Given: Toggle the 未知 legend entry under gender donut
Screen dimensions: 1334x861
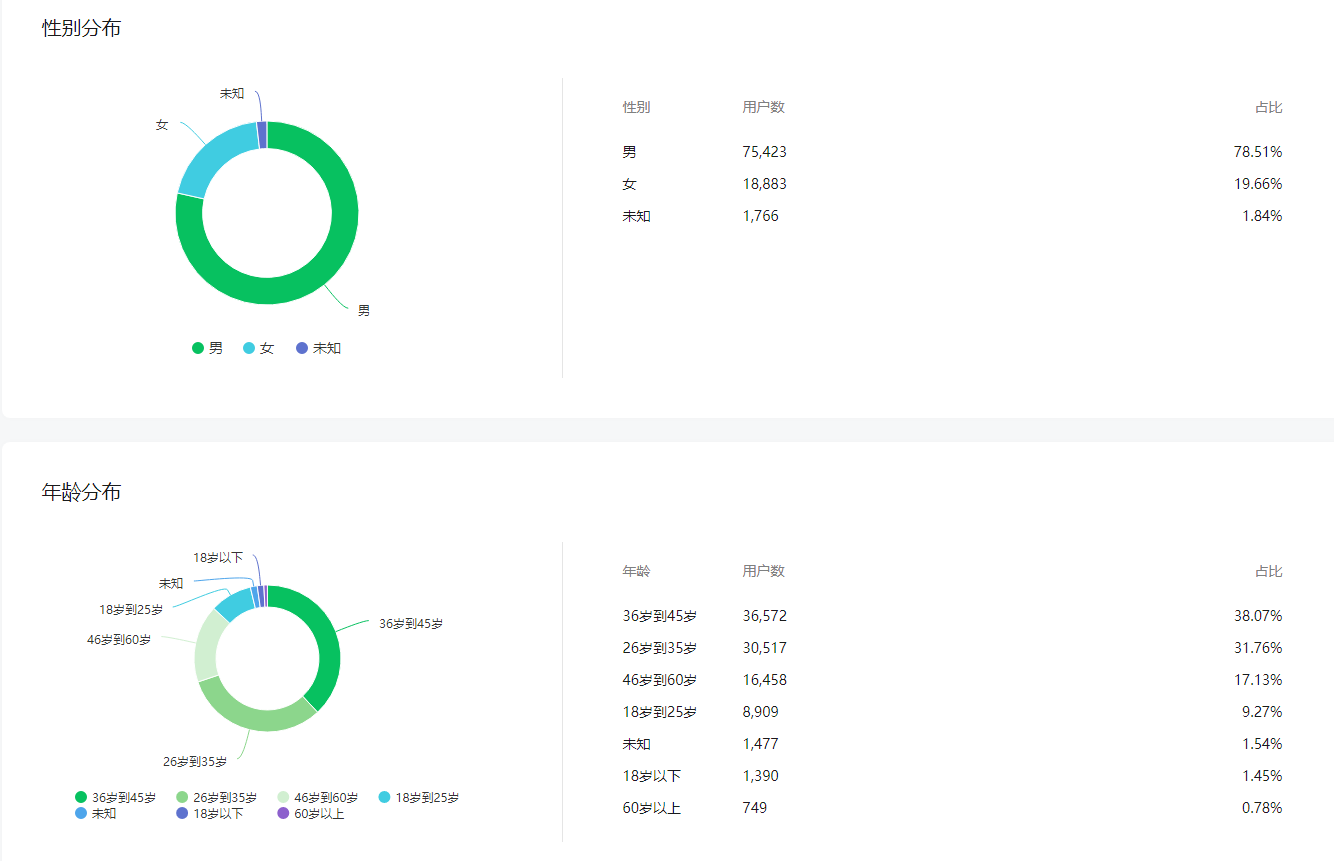Looking at the screenshot, I should tap(319, 348).
